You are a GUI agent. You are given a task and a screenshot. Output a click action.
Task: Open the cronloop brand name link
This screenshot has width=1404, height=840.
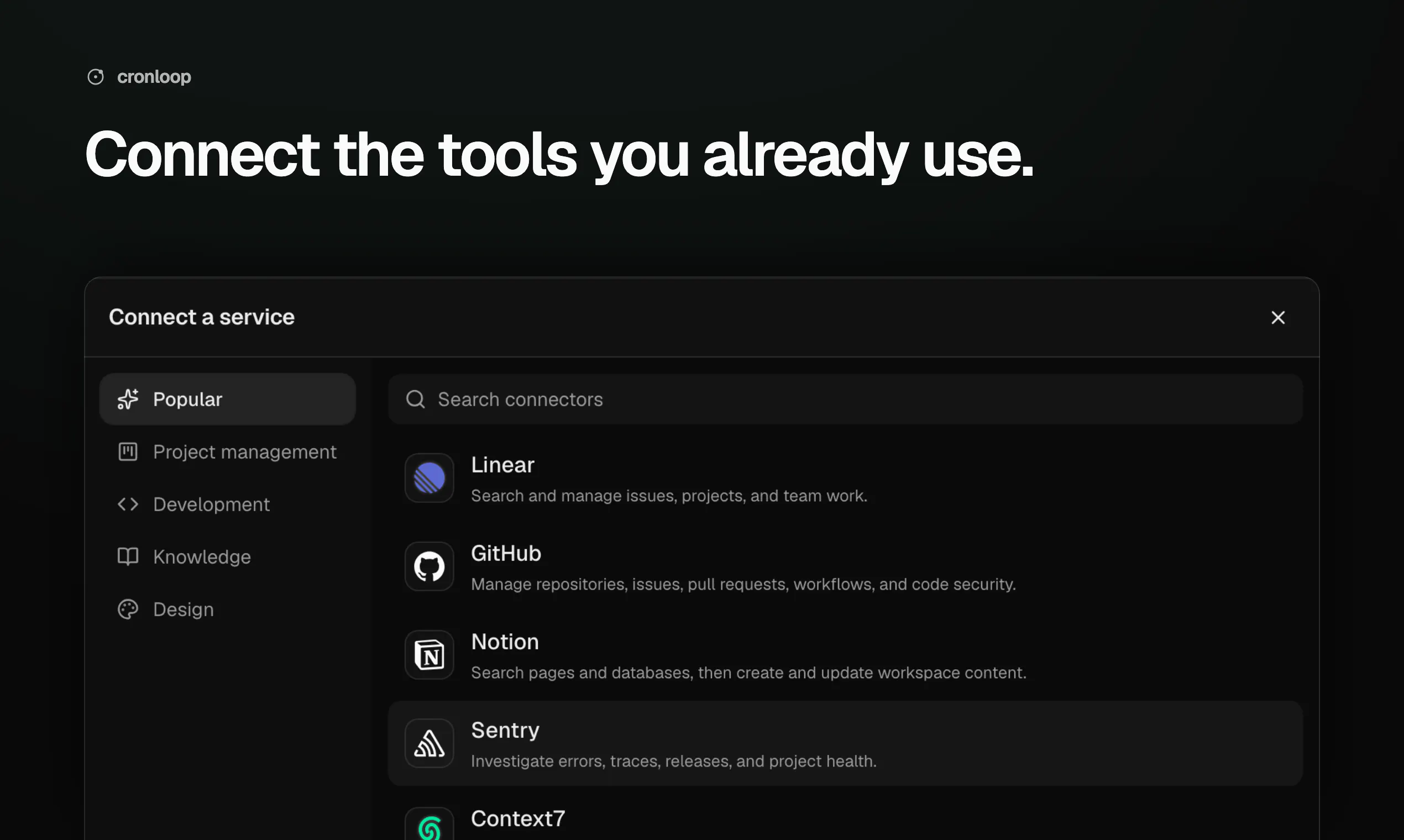click(154, 76)
